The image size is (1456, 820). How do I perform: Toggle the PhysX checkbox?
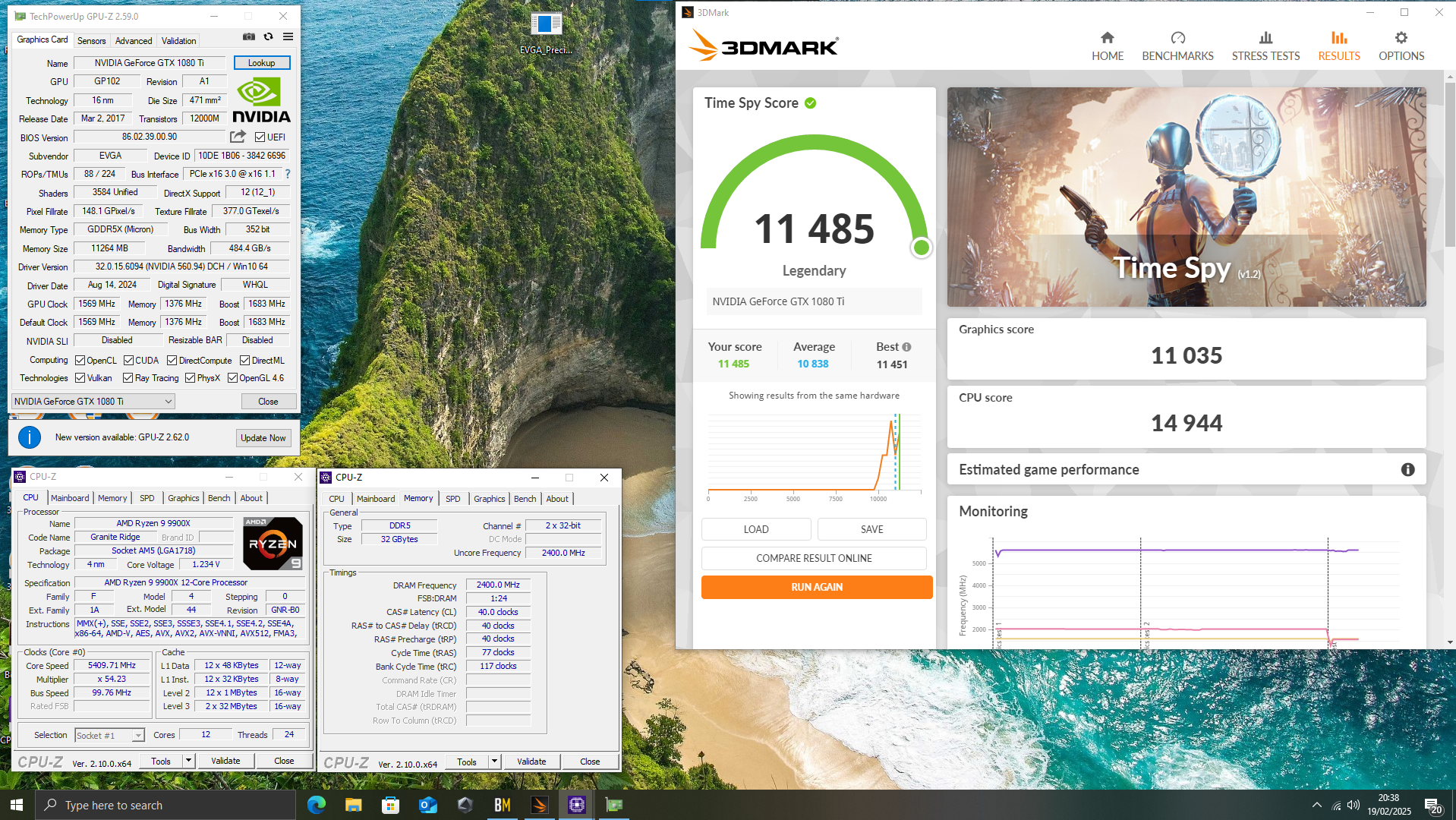point(191,378)
